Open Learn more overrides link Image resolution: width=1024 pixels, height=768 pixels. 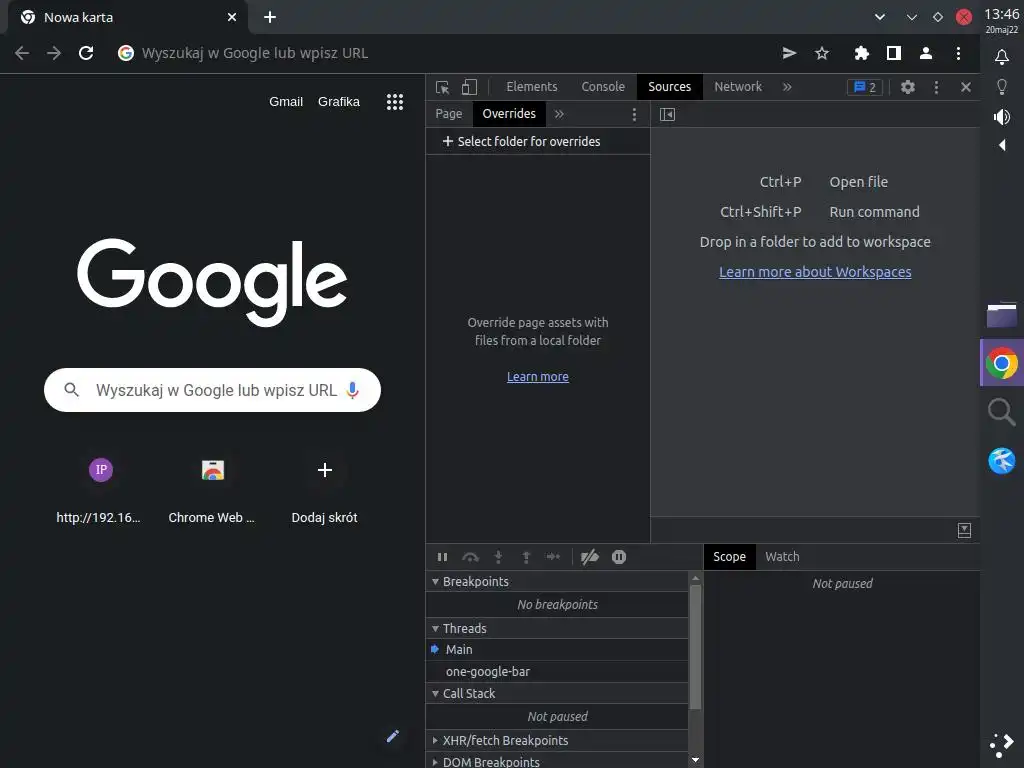[x=537, y=377]
